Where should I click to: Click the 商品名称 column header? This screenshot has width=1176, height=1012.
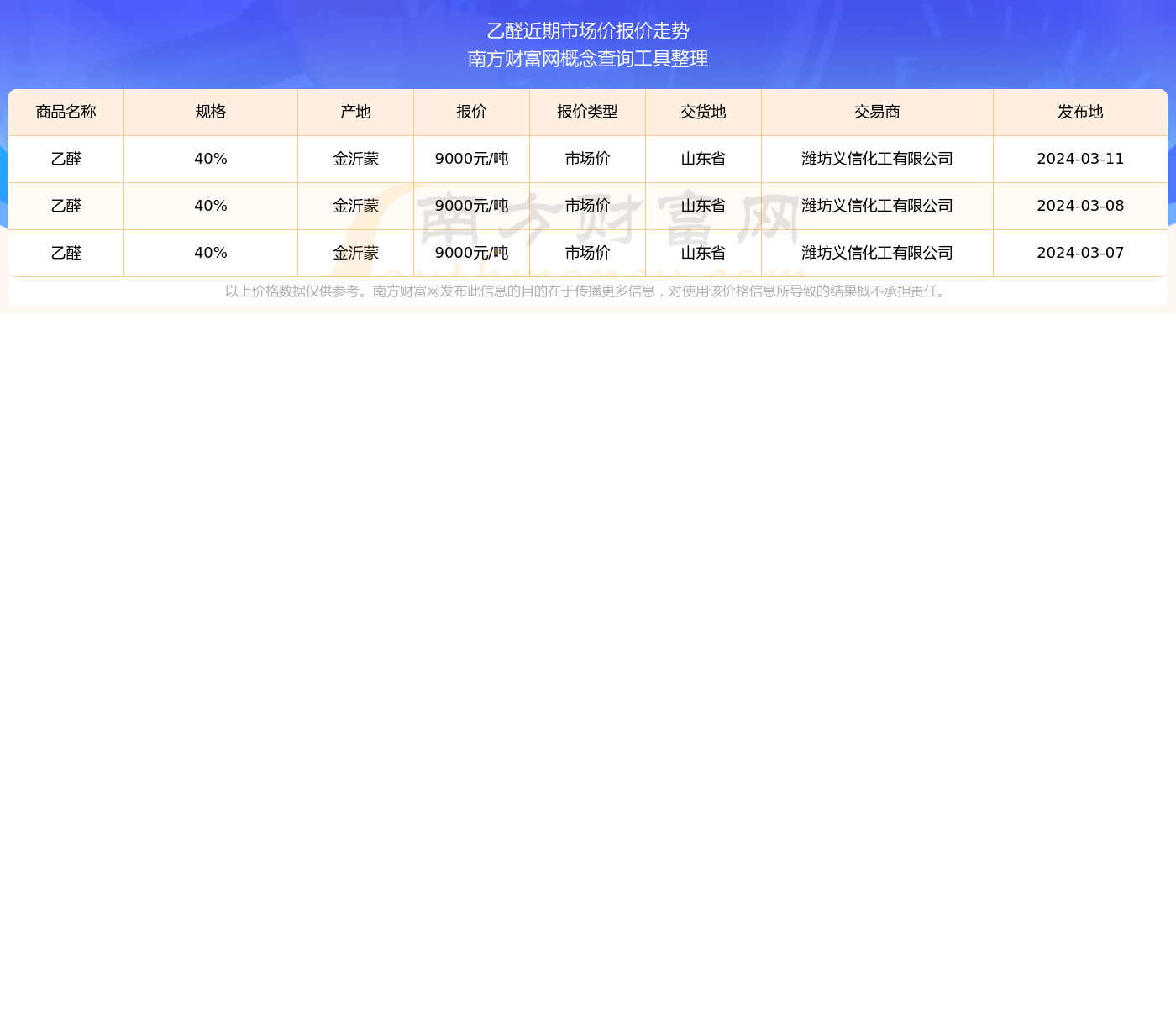pos(66,112)
